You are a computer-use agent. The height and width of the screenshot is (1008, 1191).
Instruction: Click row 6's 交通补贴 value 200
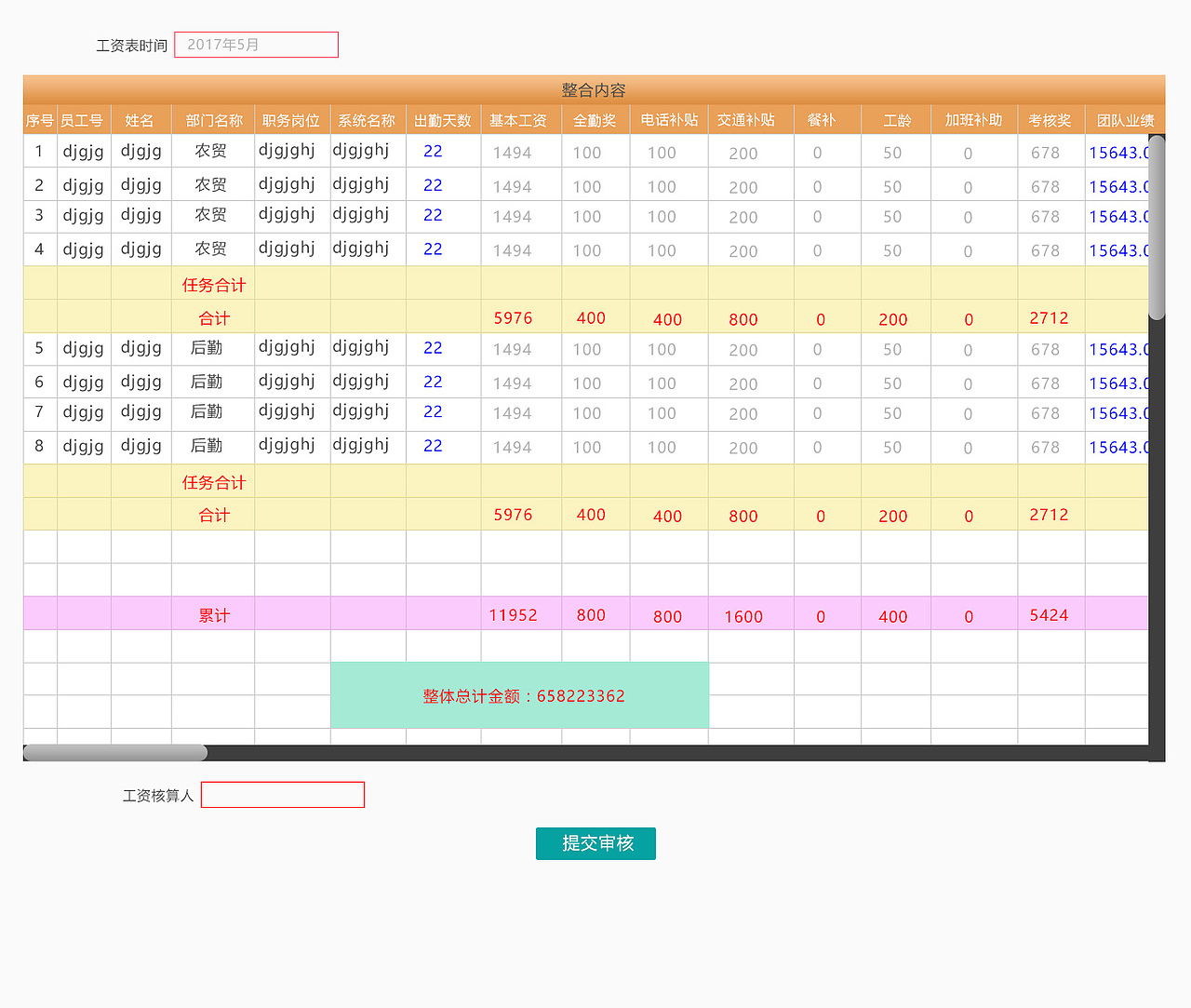pos(743,384)
